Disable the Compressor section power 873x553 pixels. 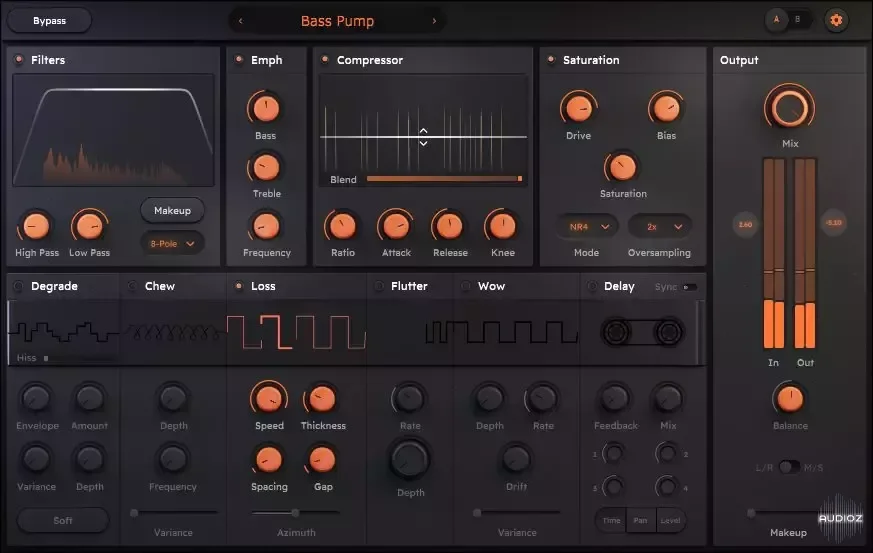(x=325, y=59)
